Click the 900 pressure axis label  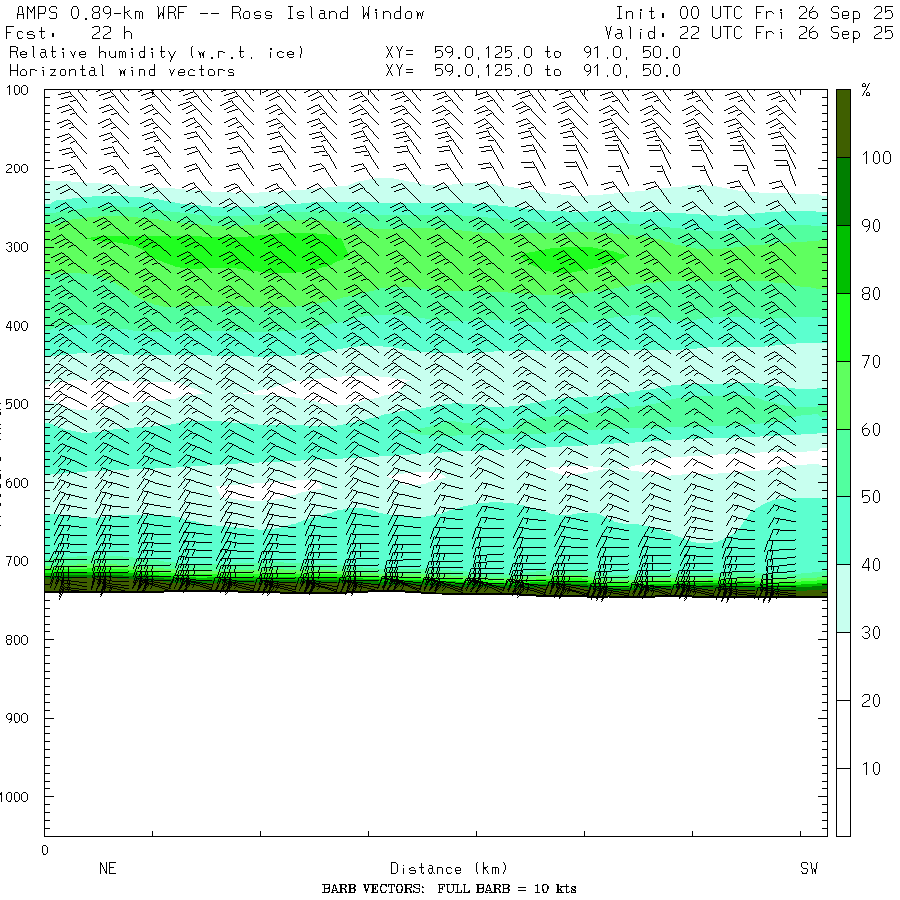17,718
